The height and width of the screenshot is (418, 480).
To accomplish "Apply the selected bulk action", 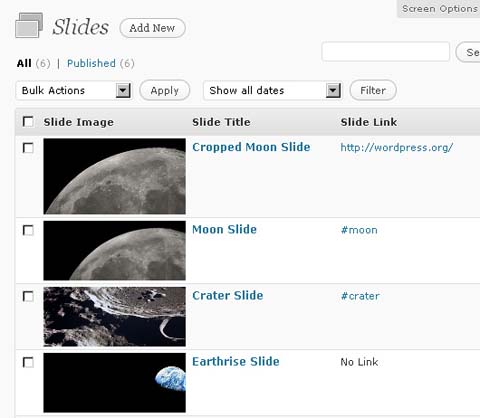I will point(165,90).
